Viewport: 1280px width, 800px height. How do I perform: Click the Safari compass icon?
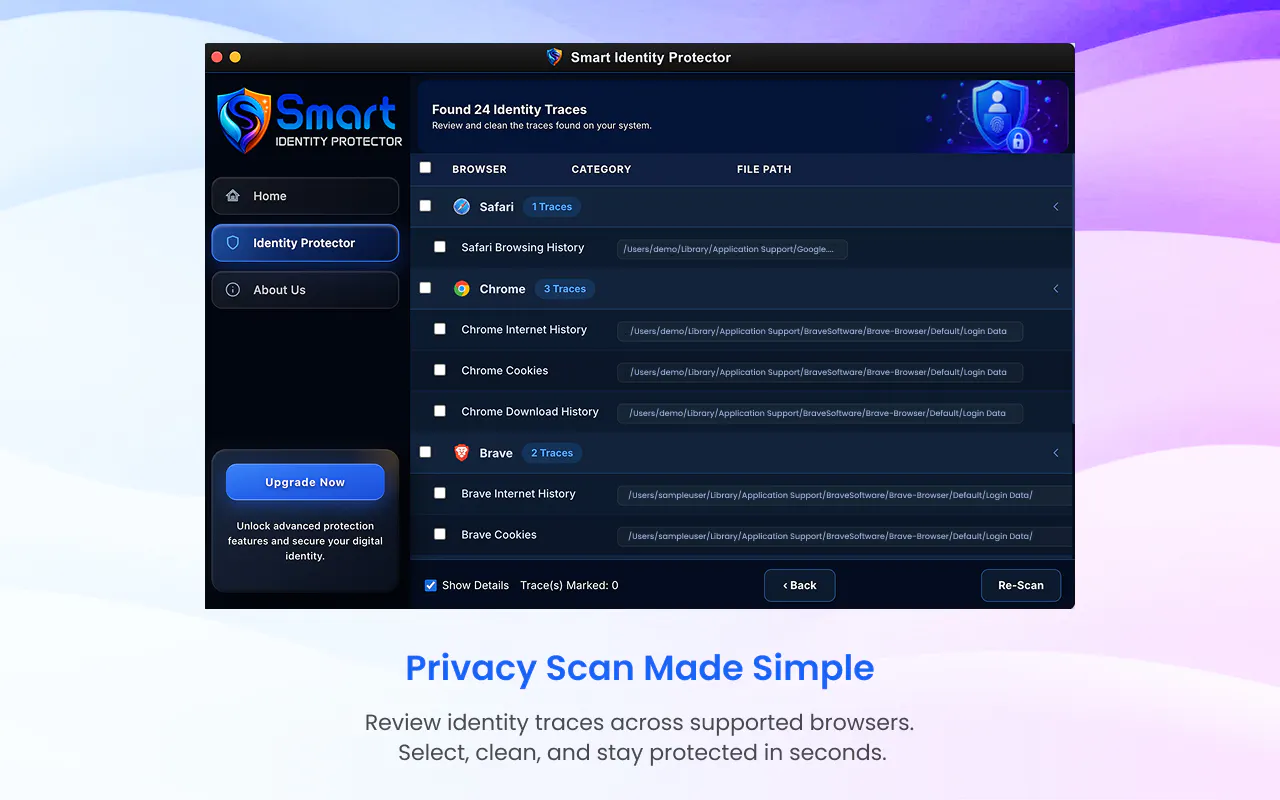click(461, 207)
